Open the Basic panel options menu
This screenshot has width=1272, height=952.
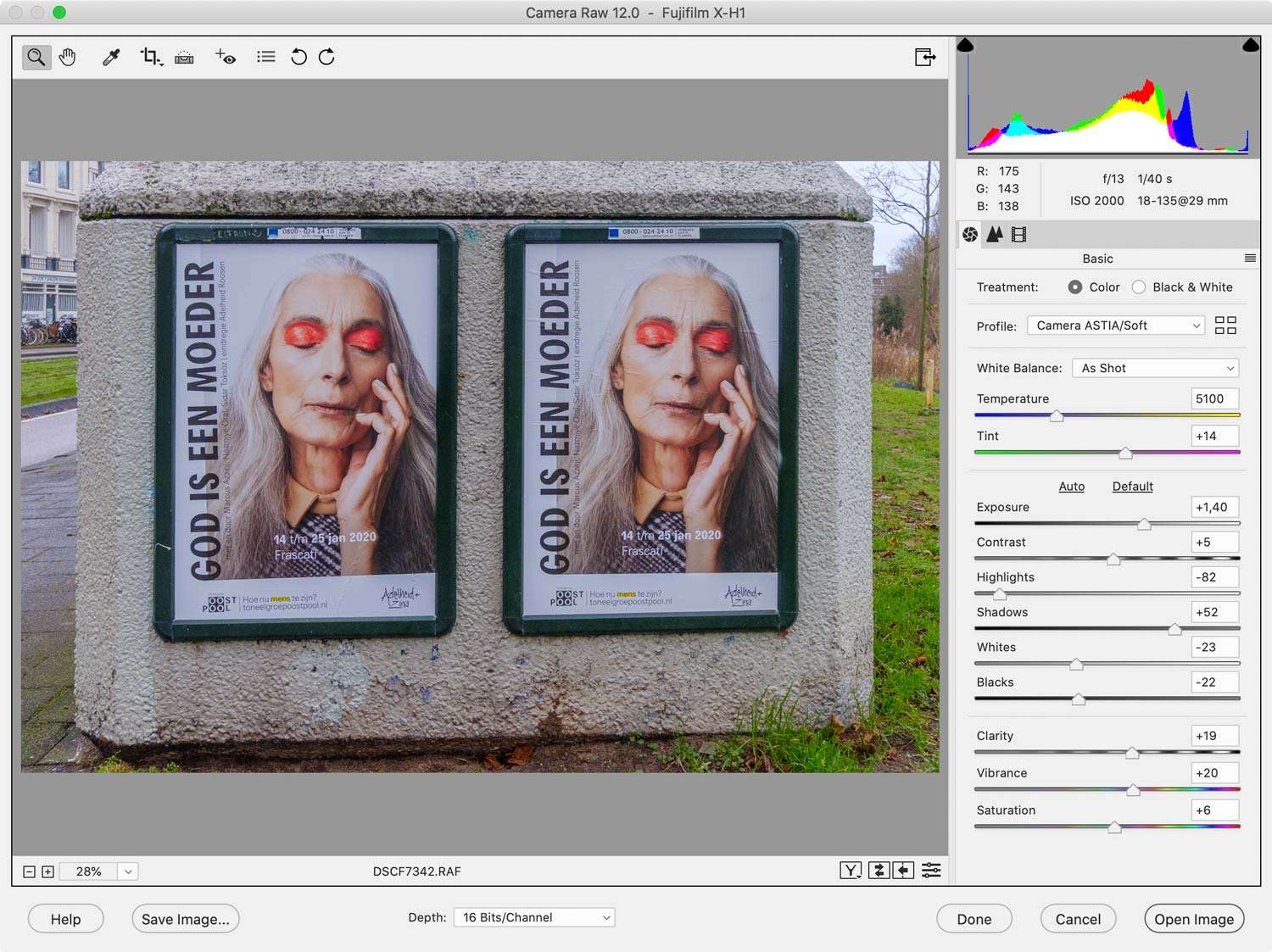pos(1250,258)
